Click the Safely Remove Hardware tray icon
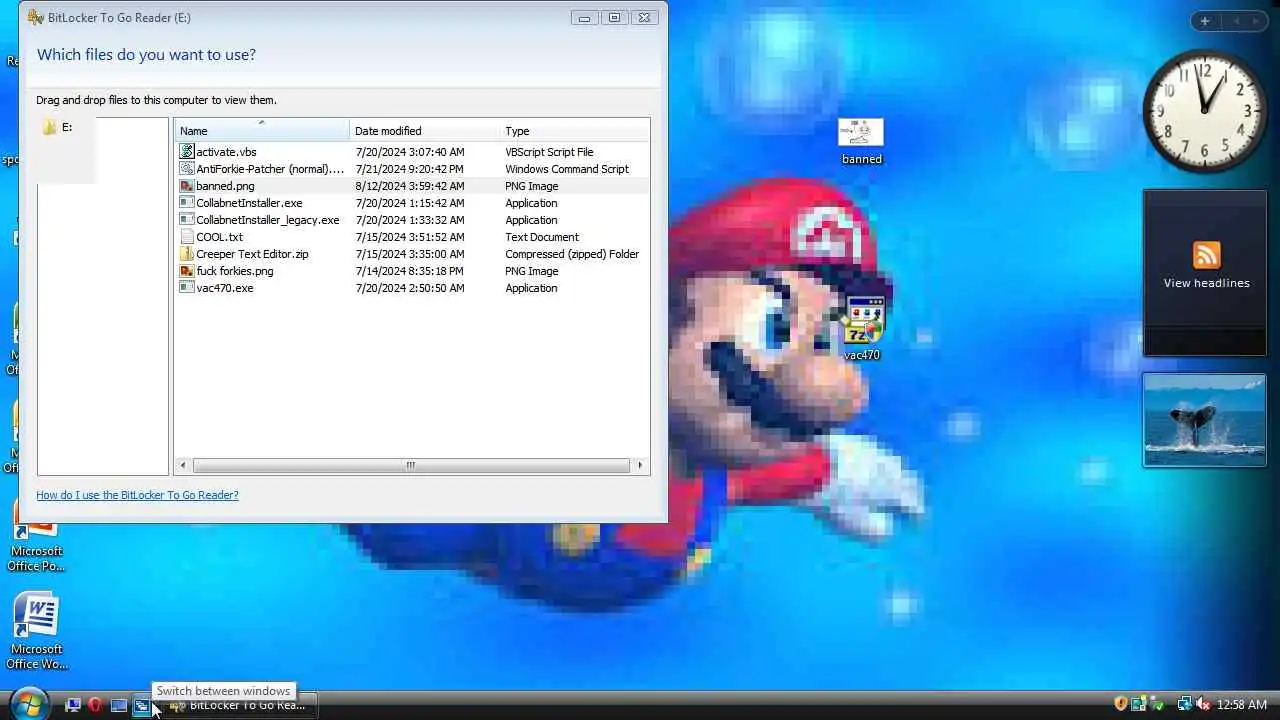 point(1158,704)
